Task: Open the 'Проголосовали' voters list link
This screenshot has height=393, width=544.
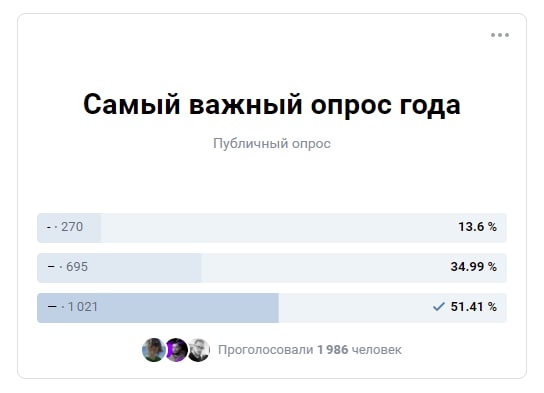Action: click(x=309, y=350)
